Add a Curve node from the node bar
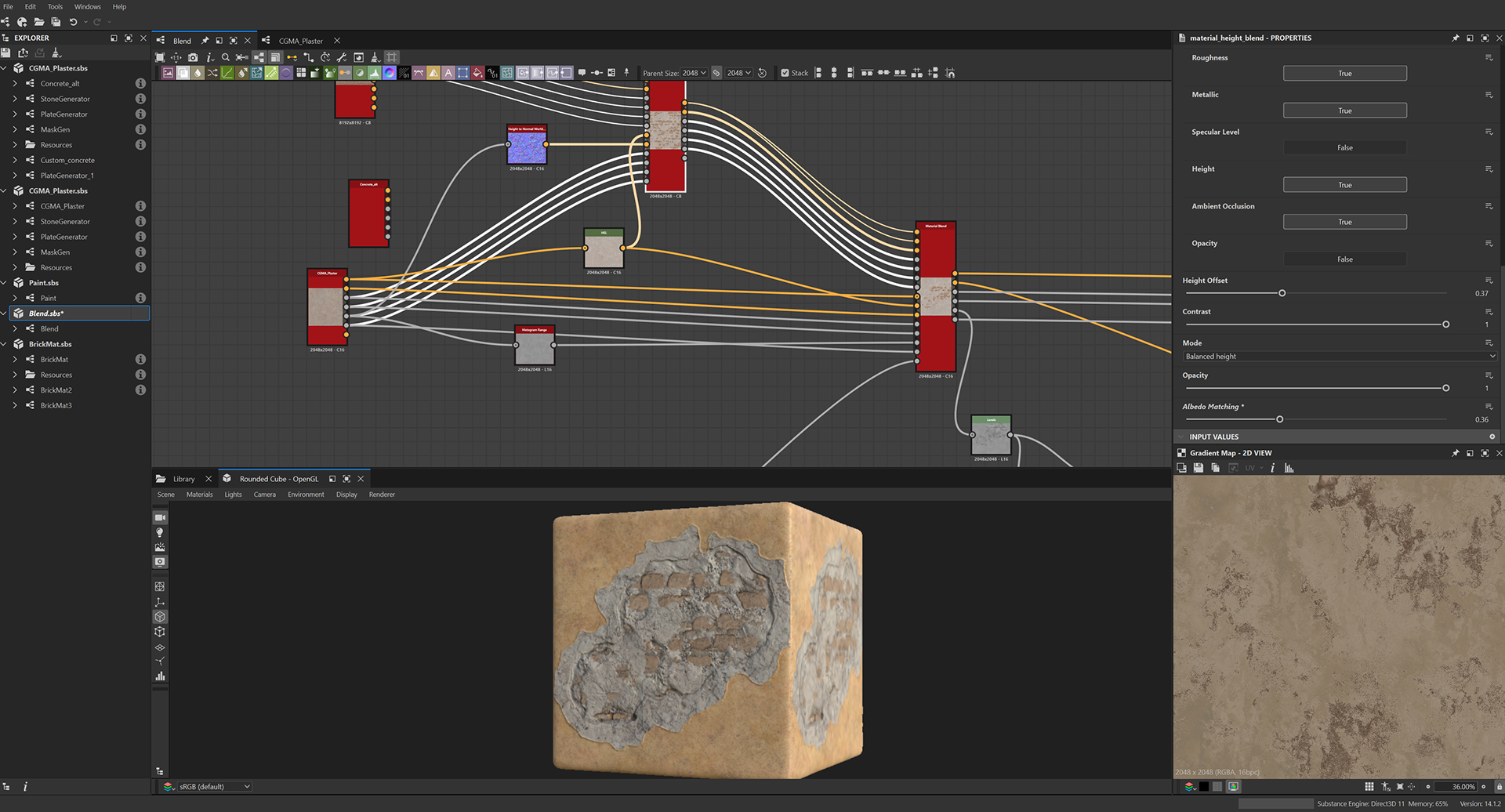 (x=227, y=73)
